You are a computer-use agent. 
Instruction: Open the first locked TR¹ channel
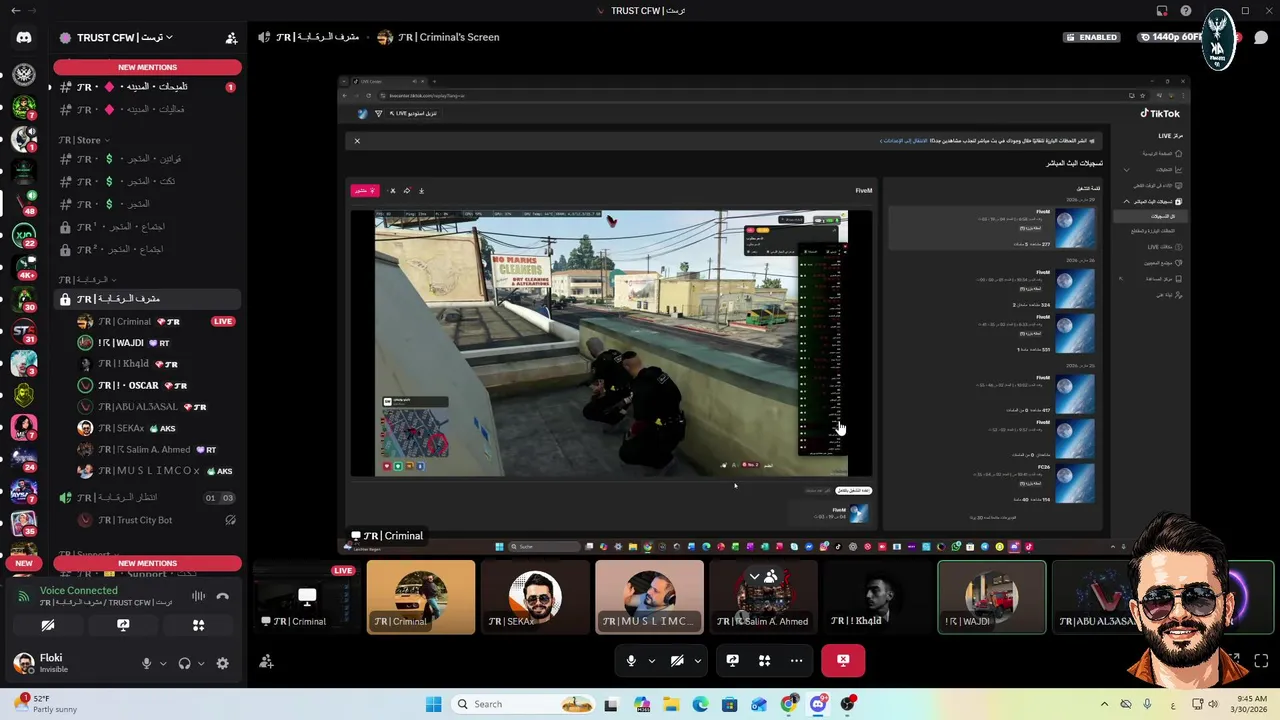(x=147, y=227)
